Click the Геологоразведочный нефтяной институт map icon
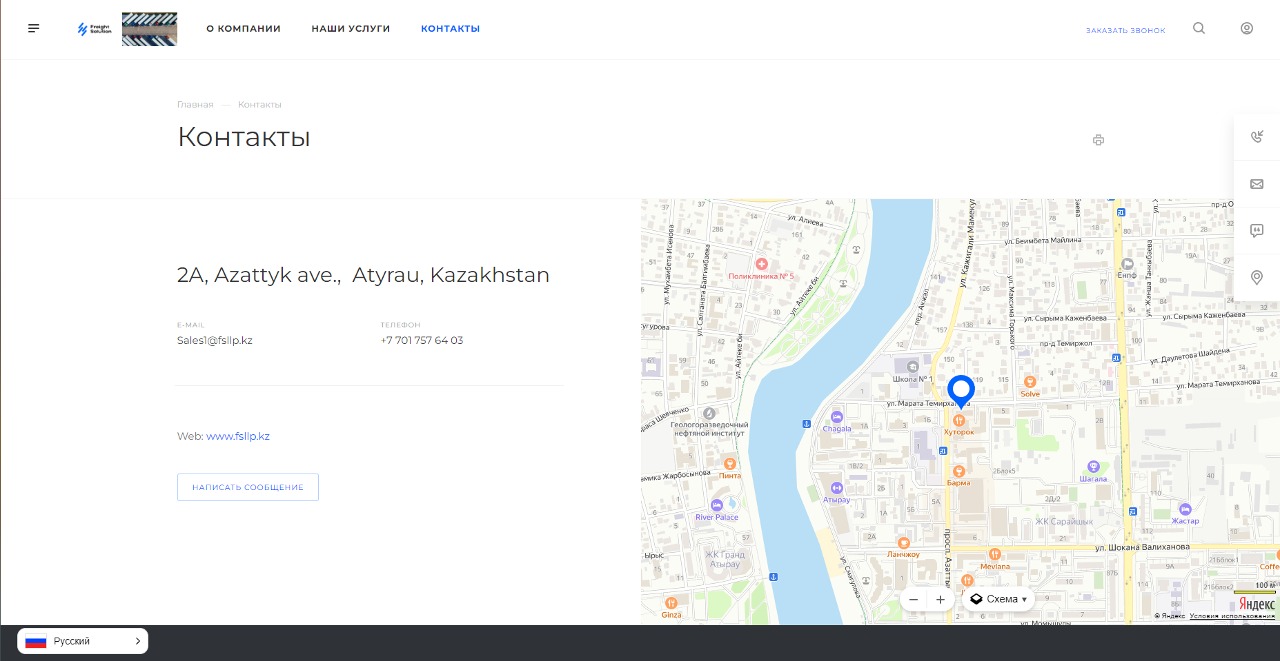The width and height of the screenshot is (1280, 661). click(709, 412)
